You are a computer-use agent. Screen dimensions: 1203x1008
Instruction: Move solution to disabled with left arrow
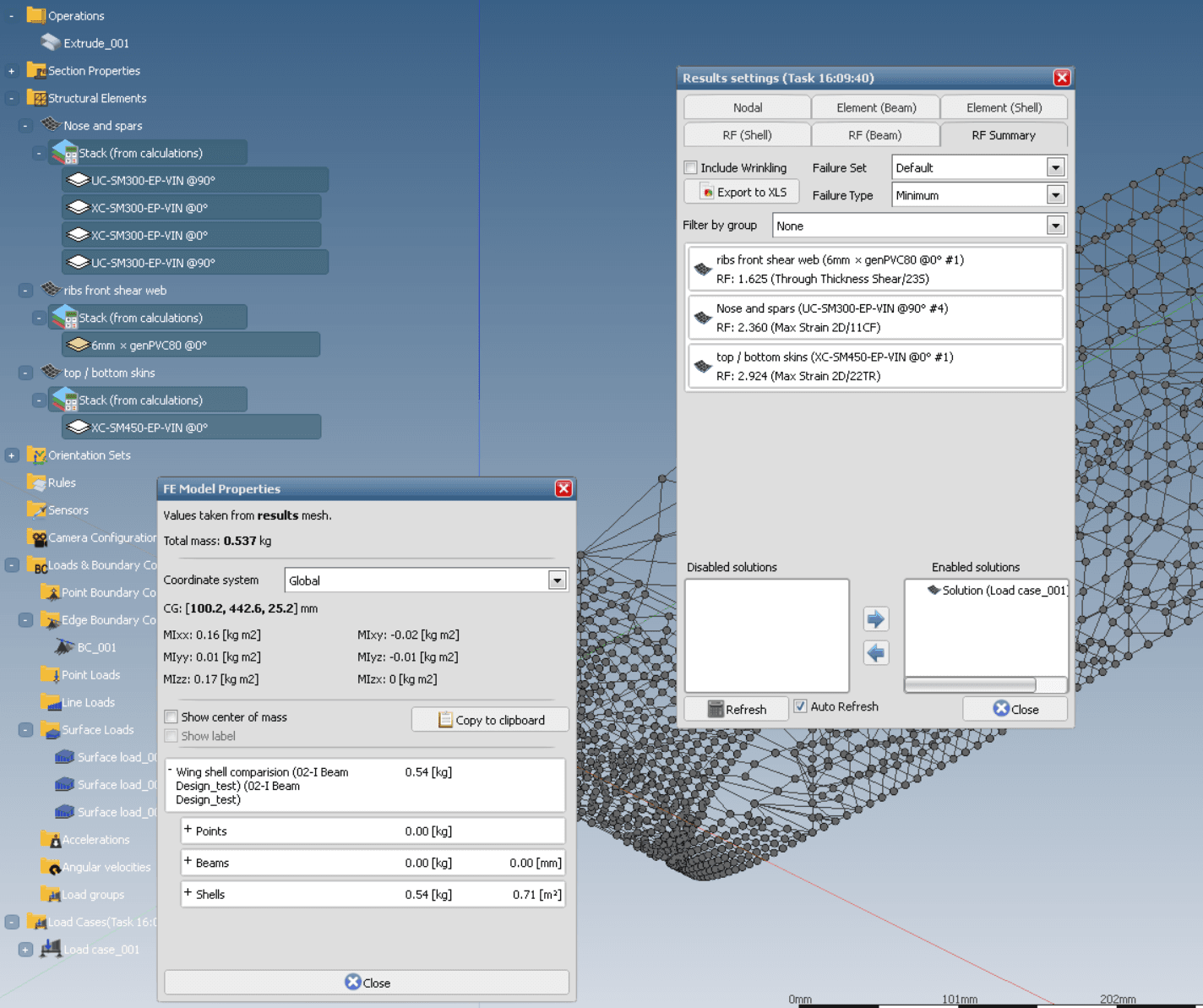(876, 653)
